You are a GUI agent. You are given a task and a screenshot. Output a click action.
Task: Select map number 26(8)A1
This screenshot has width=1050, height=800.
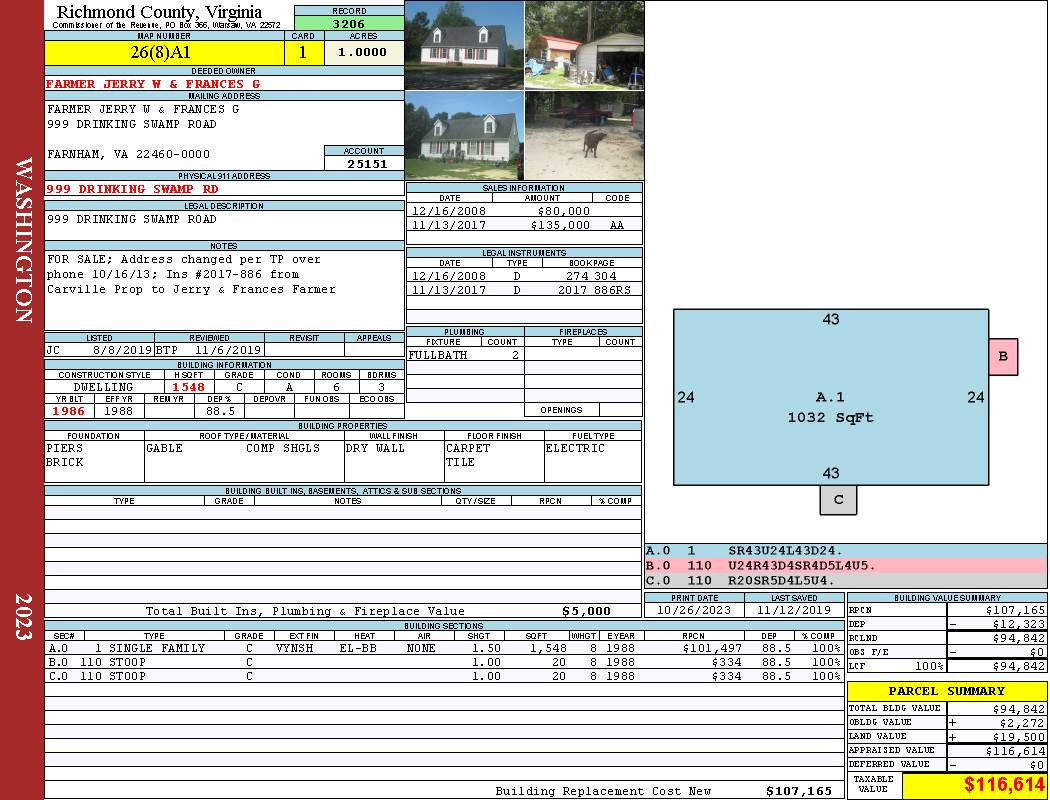coord(161,52)
